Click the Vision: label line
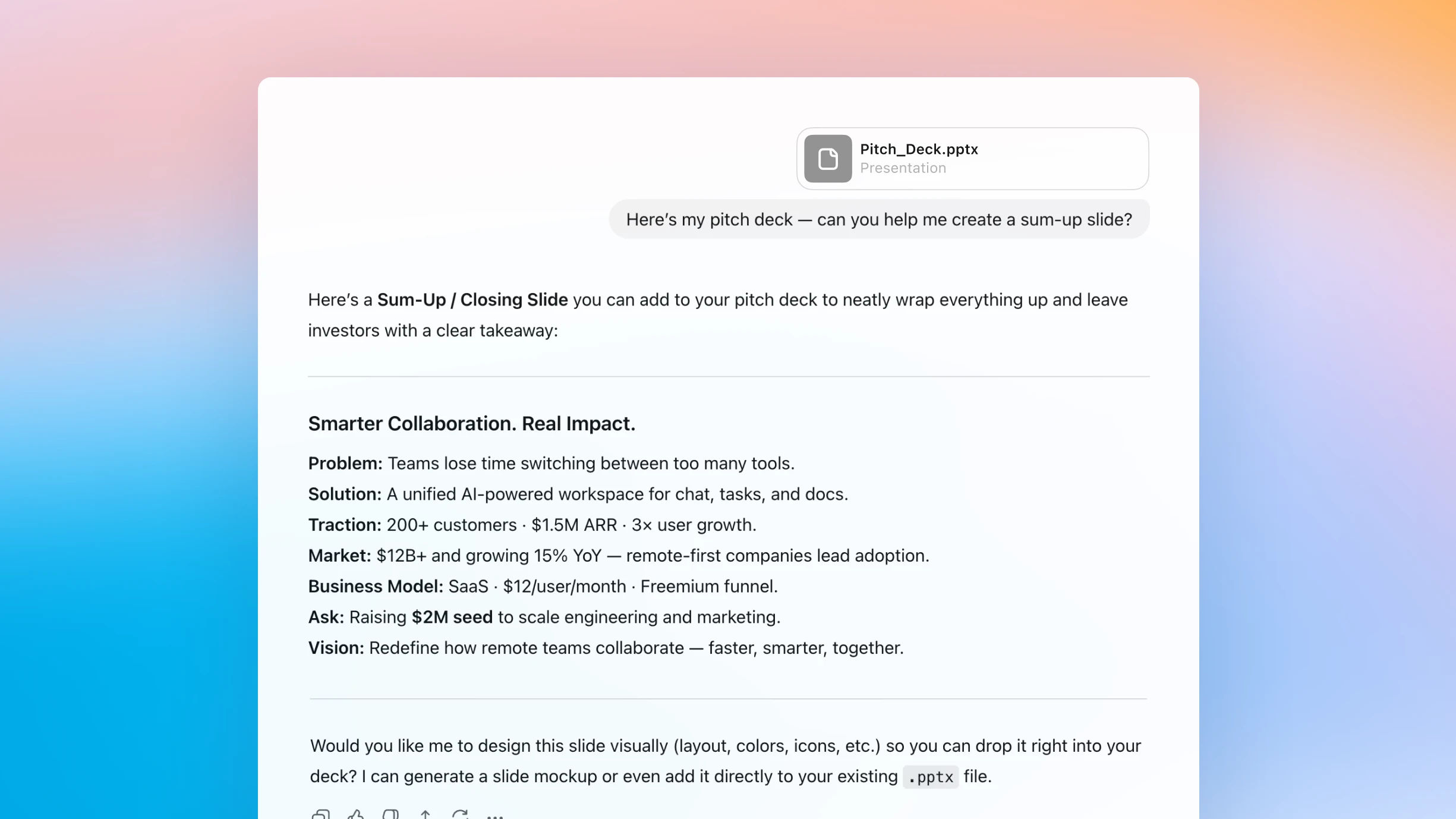This screenshot has width=1456, height=819. pos(336,648)
